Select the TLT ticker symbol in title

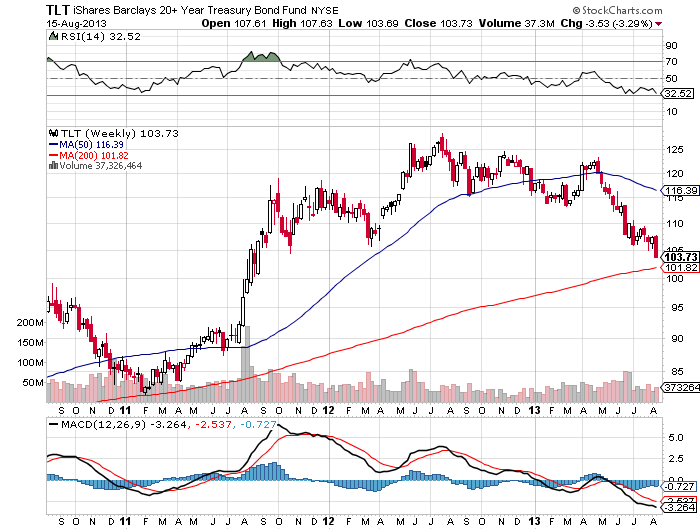pyautogui.click(x=58, y=9)
